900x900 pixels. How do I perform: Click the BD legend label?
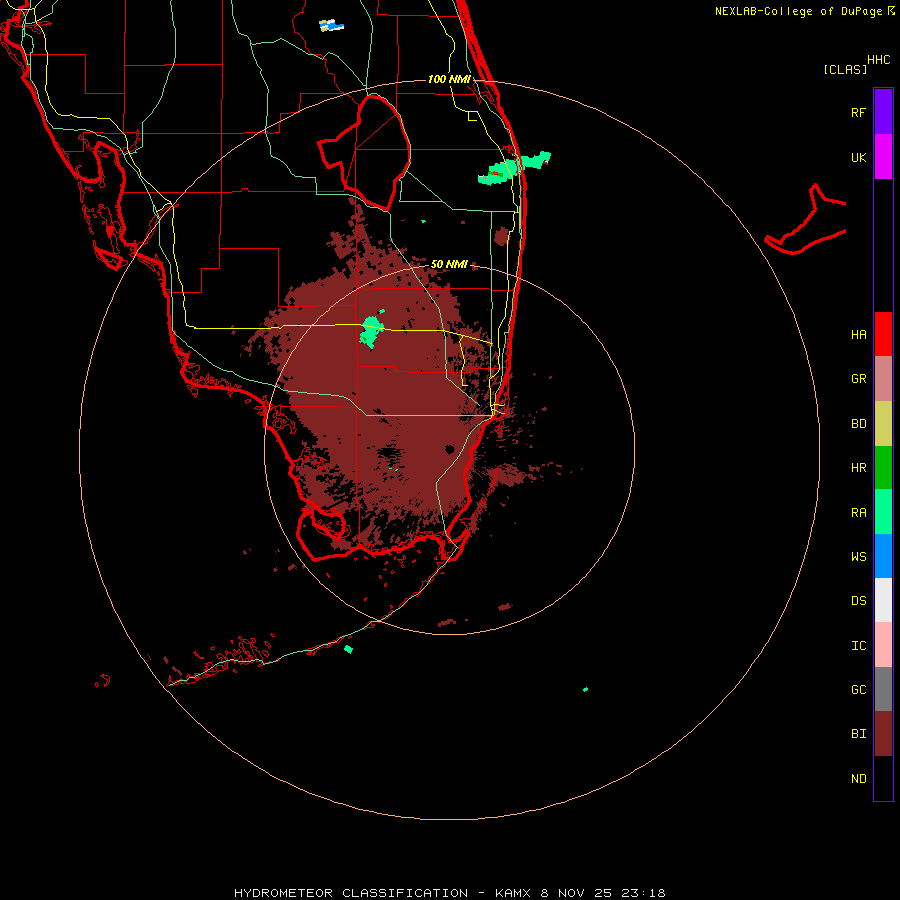(x=858, y=424)
